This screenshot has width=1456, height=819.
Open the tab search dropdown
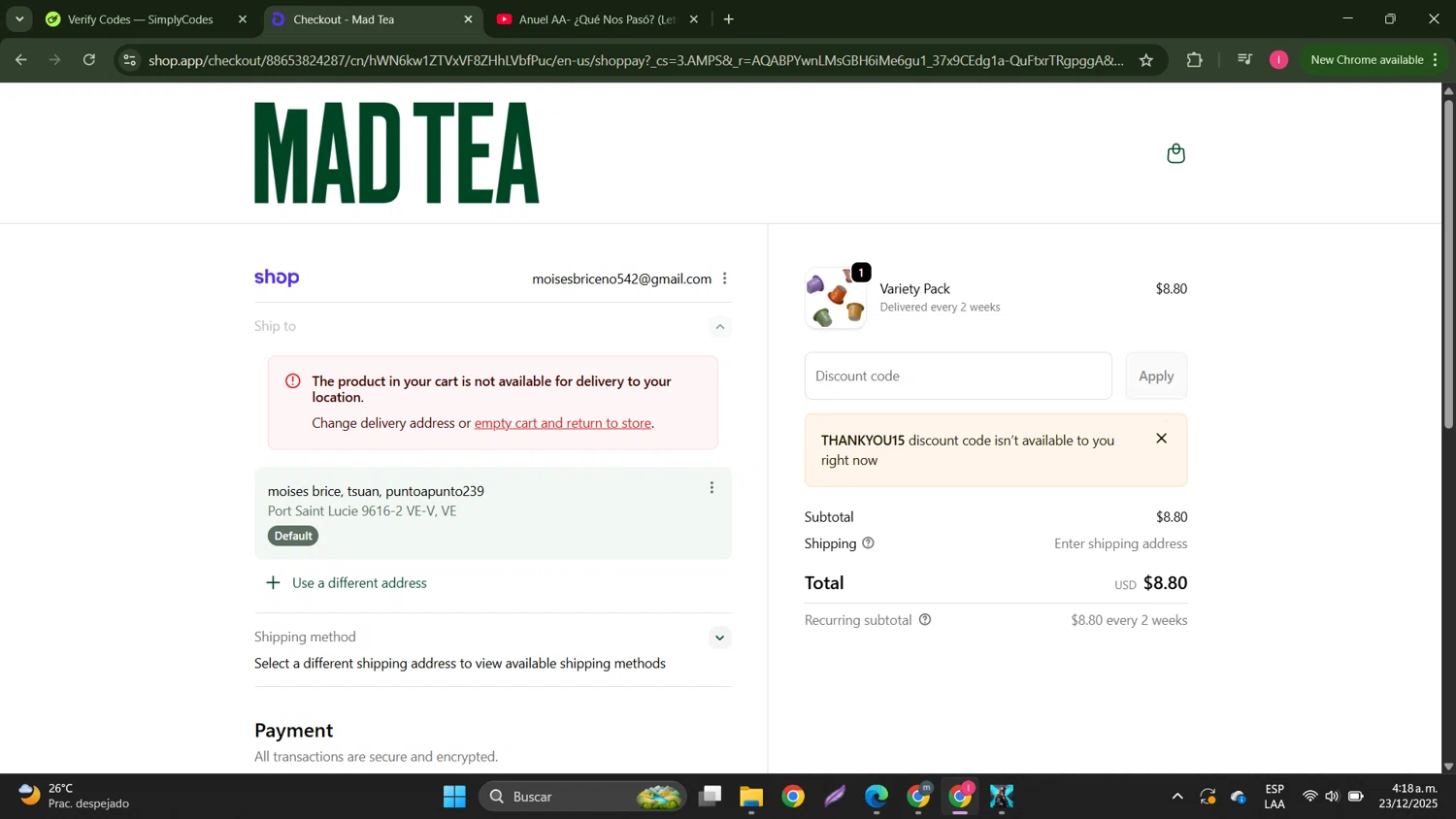(19, 19)
